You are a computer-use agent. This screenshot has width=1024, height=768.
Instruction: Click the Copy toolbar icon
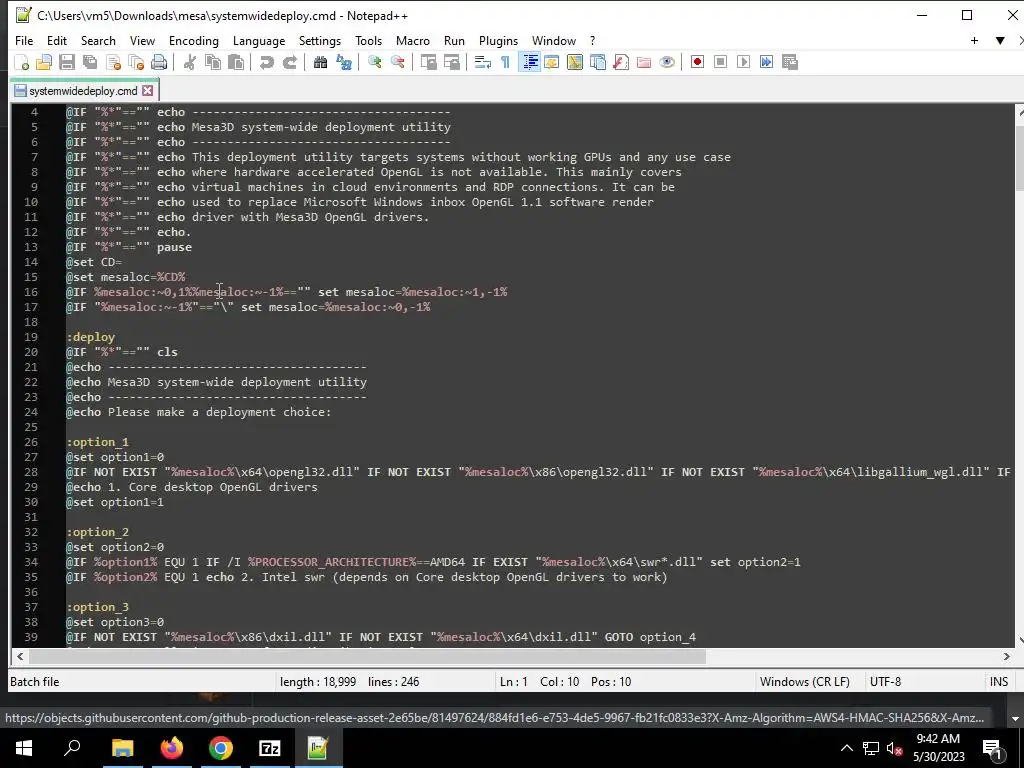tap(213, 62)
